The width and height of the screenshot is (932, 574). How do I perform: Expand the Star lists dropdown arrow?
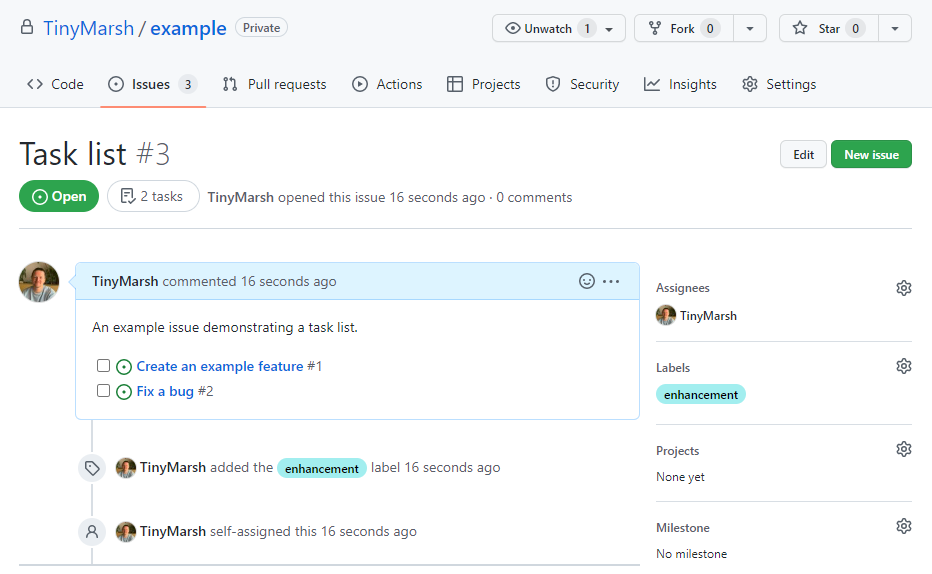pyautogui.click(x=895, y=29)
